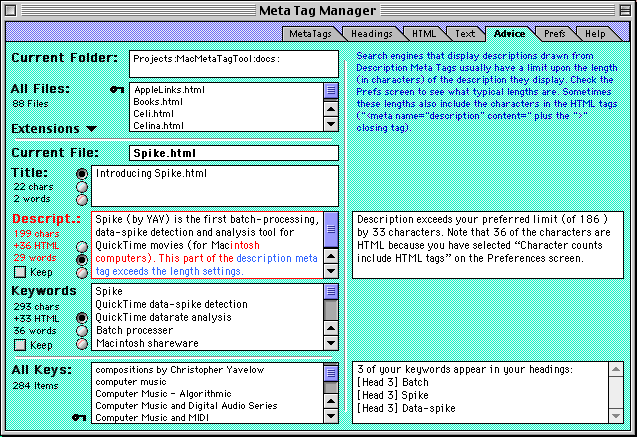Click the All Files list scroll down arrow
Viewport: 637px width, 437px height.
point(331,124)
